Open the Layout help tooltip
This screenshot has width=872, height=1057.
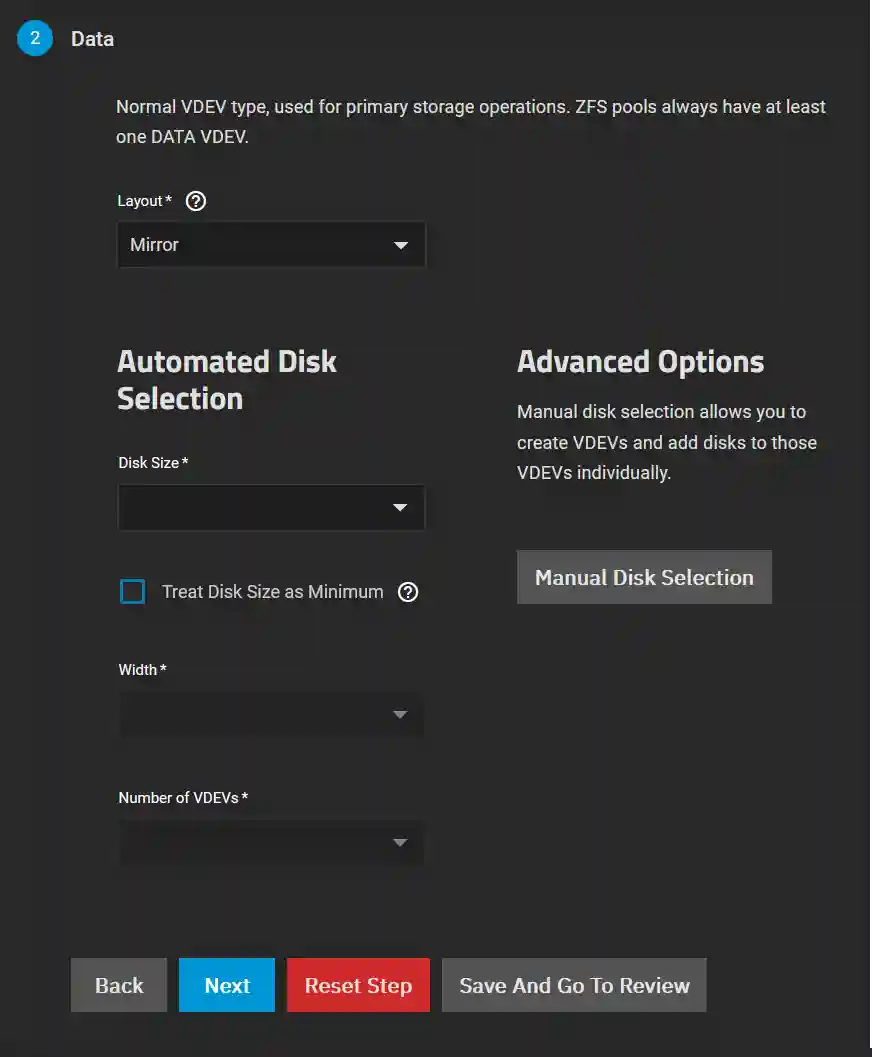[x=195, y=201]
